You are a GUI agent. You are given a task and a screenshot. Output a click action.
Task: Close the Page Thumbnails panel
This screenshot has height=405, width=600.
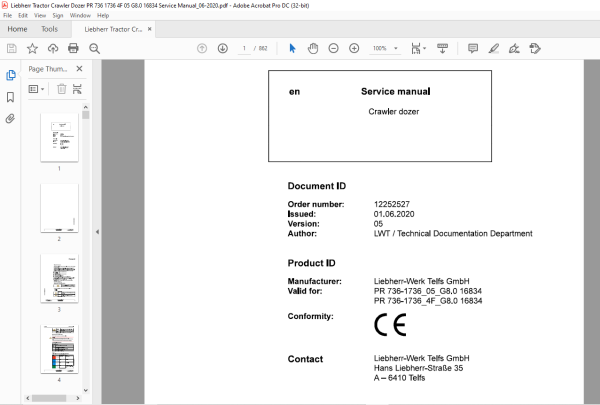[79, 69]
